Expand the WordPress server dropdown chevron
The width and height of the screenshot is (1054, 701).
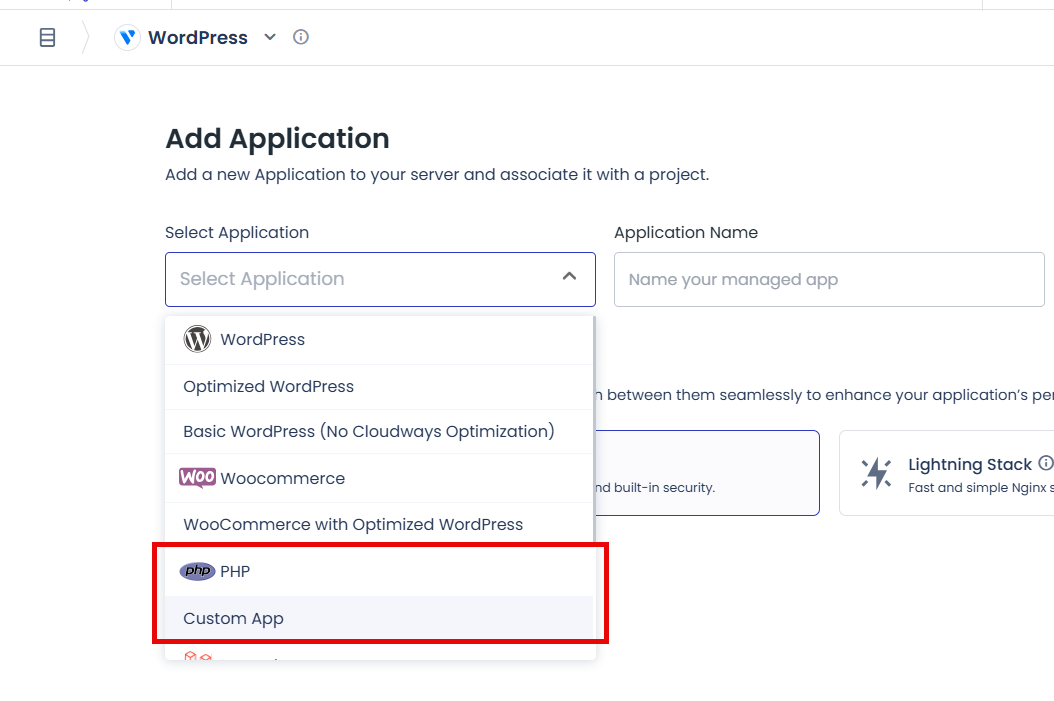pyautogui.click(x=270, y=37)
